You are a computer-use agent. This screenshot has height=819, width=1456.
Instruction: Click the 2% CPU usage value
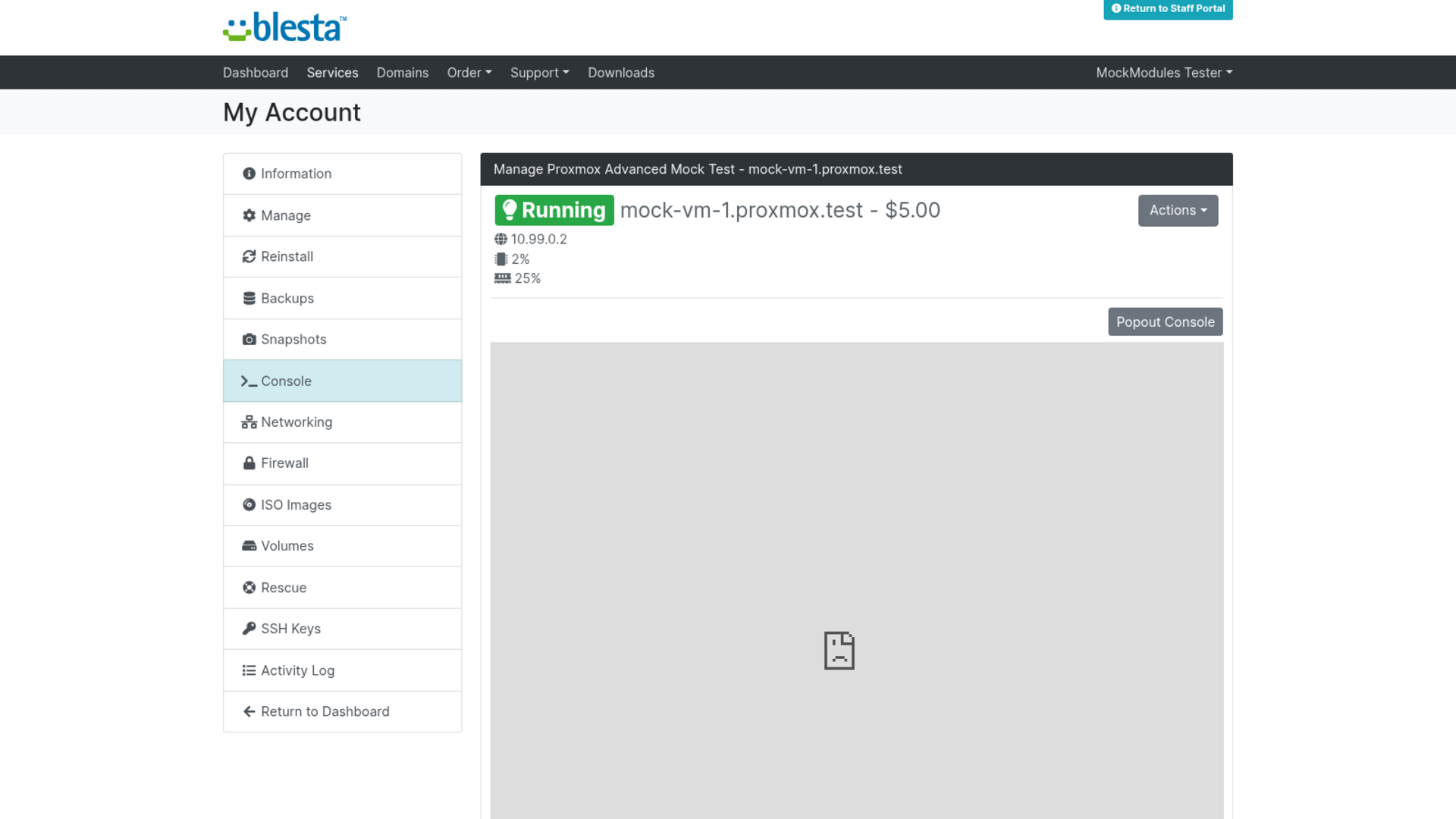520,259
